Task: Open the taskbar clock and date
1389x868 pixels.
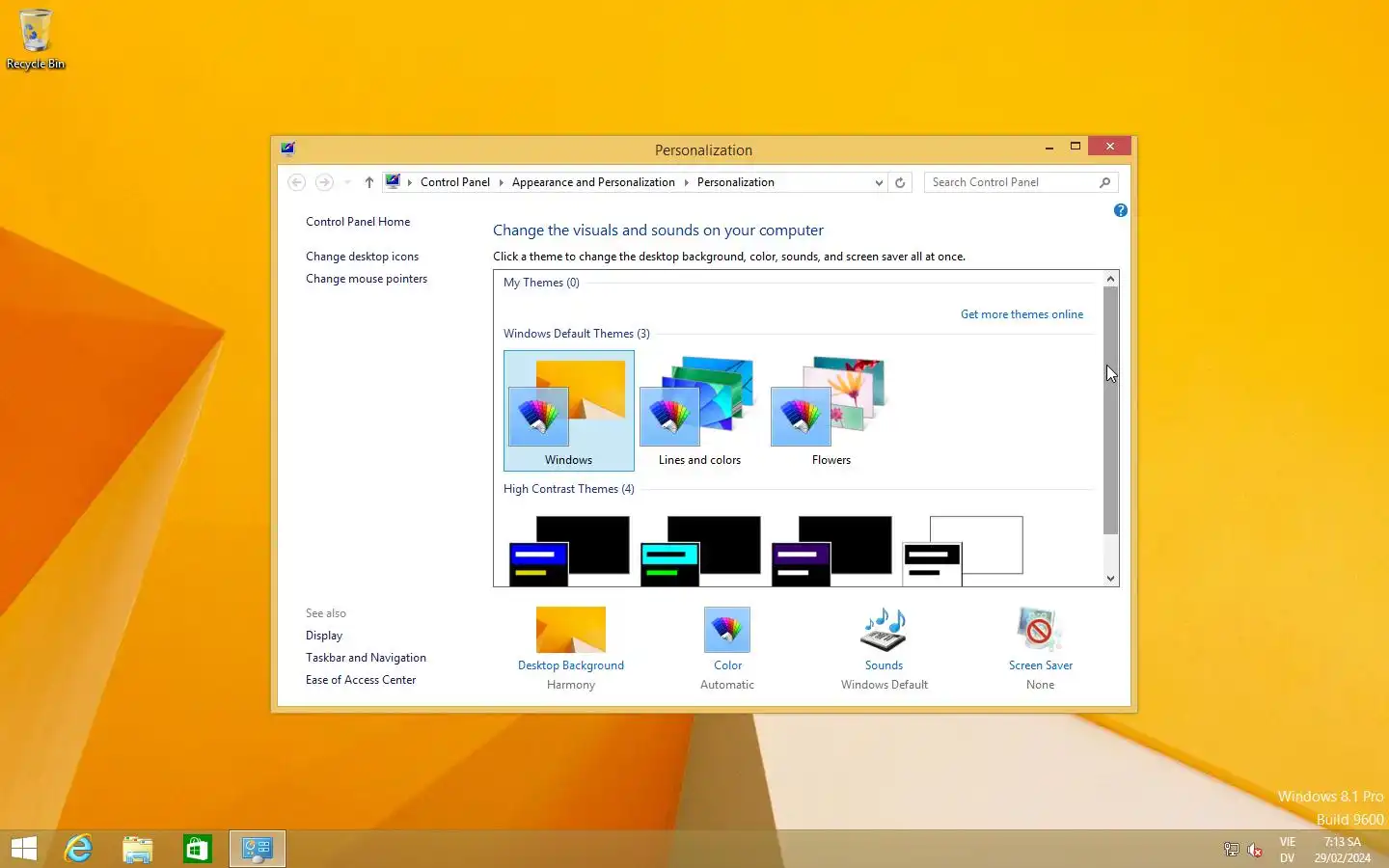Action: pos(1343,850)
